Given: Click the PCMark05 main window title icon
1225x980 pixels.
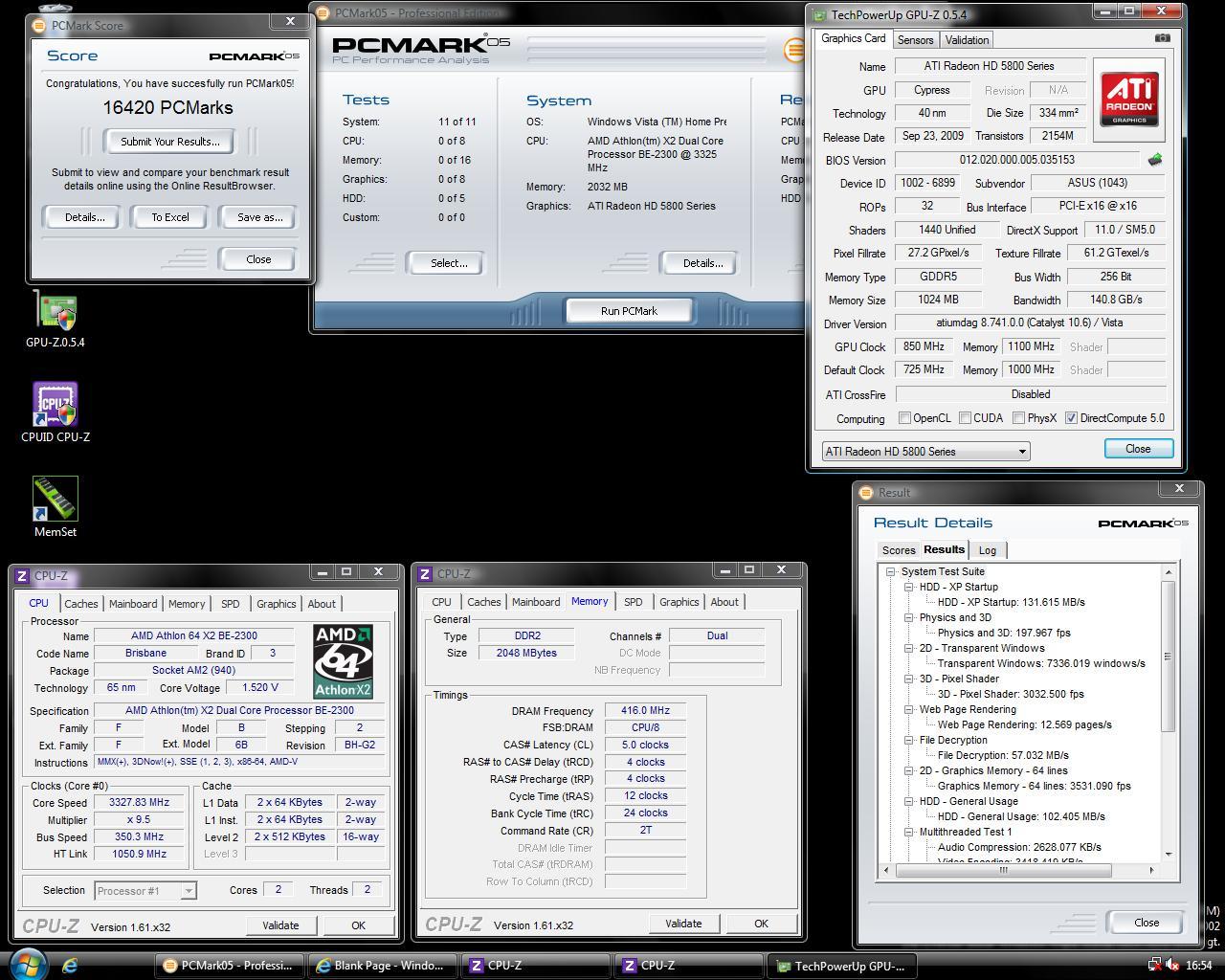Looking at the screenshot, I should [323, 13].
